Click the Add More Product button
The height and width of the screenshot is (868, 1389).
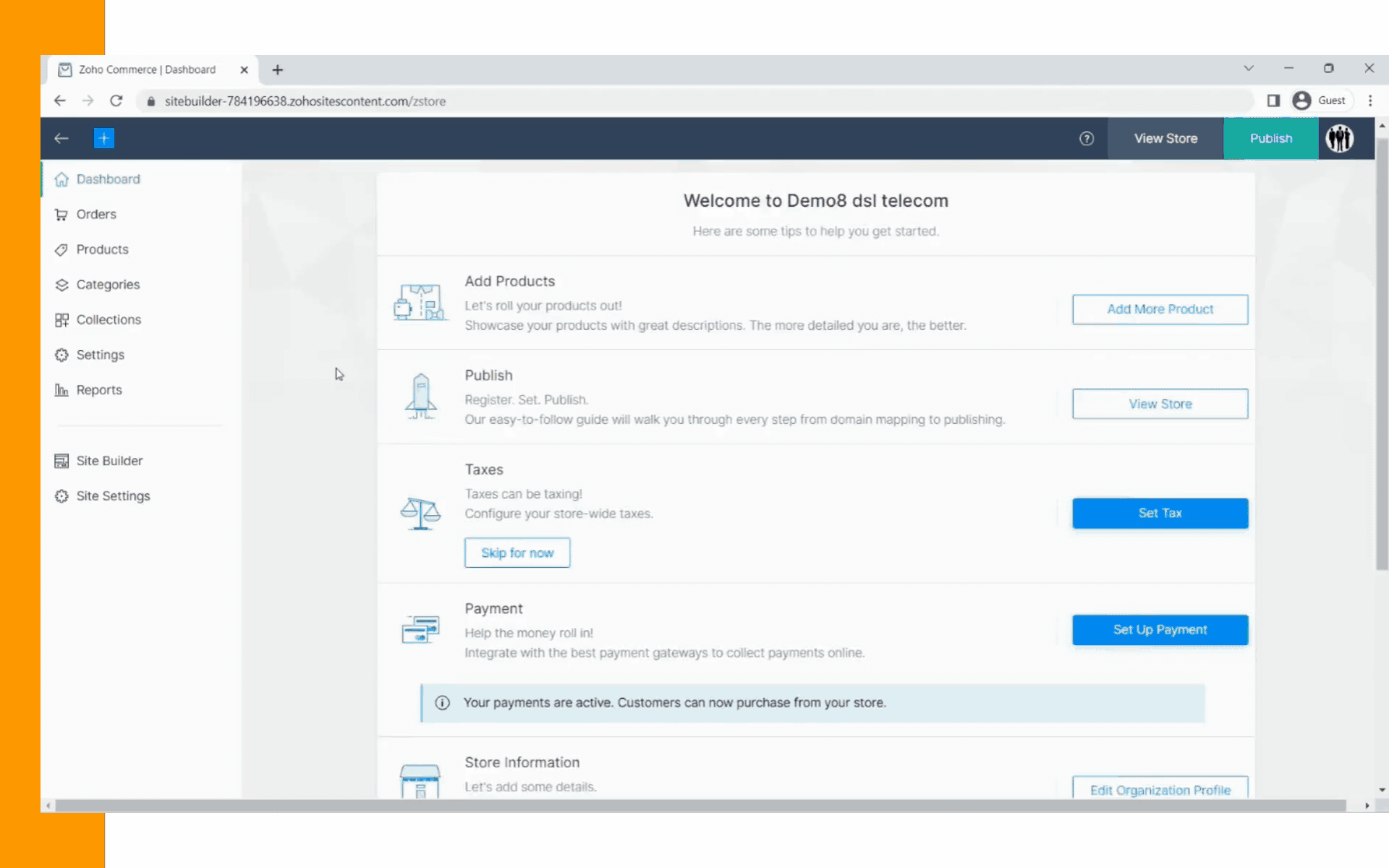tap(1160, 310)
